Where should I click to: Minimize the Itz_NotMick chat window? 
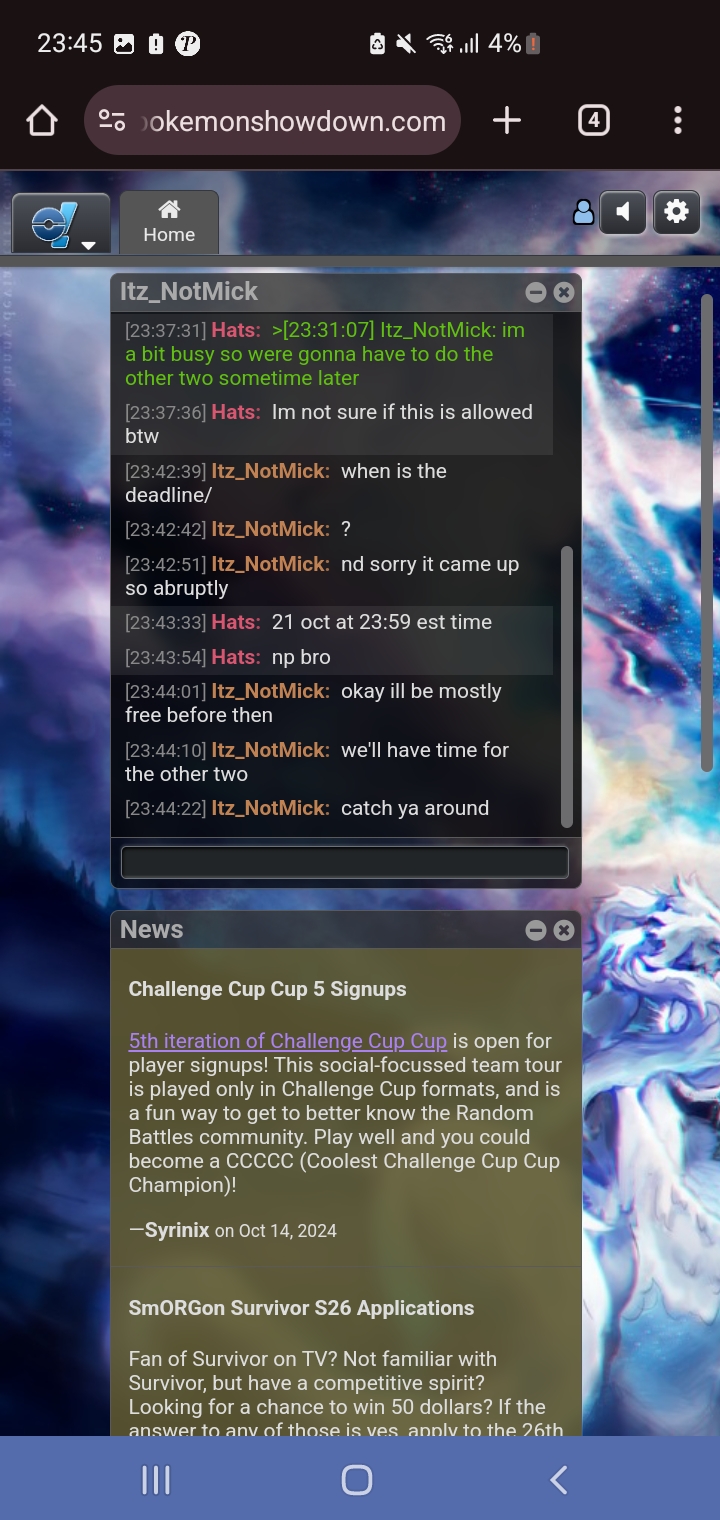click(536, 292)
